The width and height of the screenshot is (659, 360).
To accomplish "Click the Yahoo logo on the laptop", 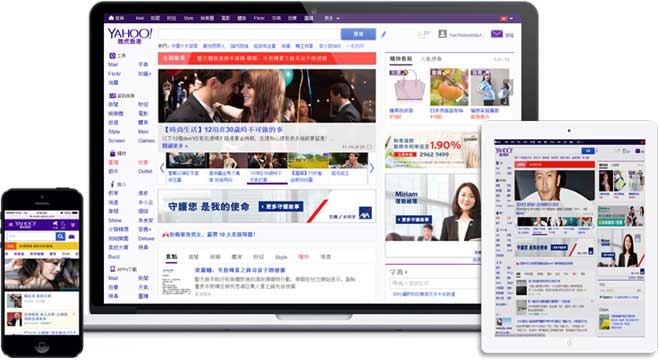I will coord(129,36).
